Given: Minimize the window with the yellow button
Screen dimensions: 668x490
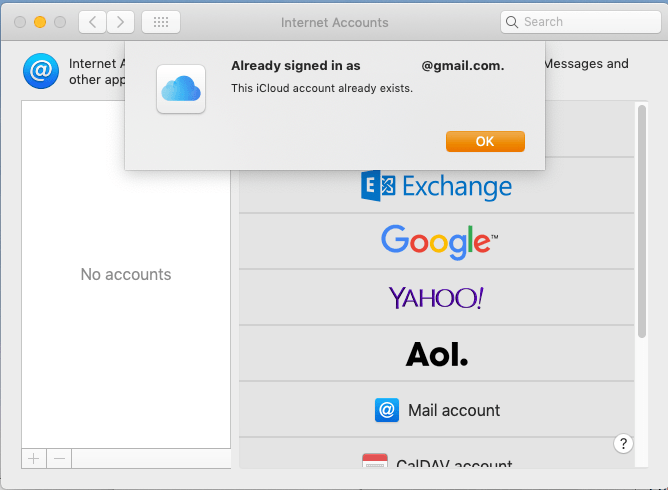Looking at the screenshot, I should pyautogui.click(x=40, y=22).
